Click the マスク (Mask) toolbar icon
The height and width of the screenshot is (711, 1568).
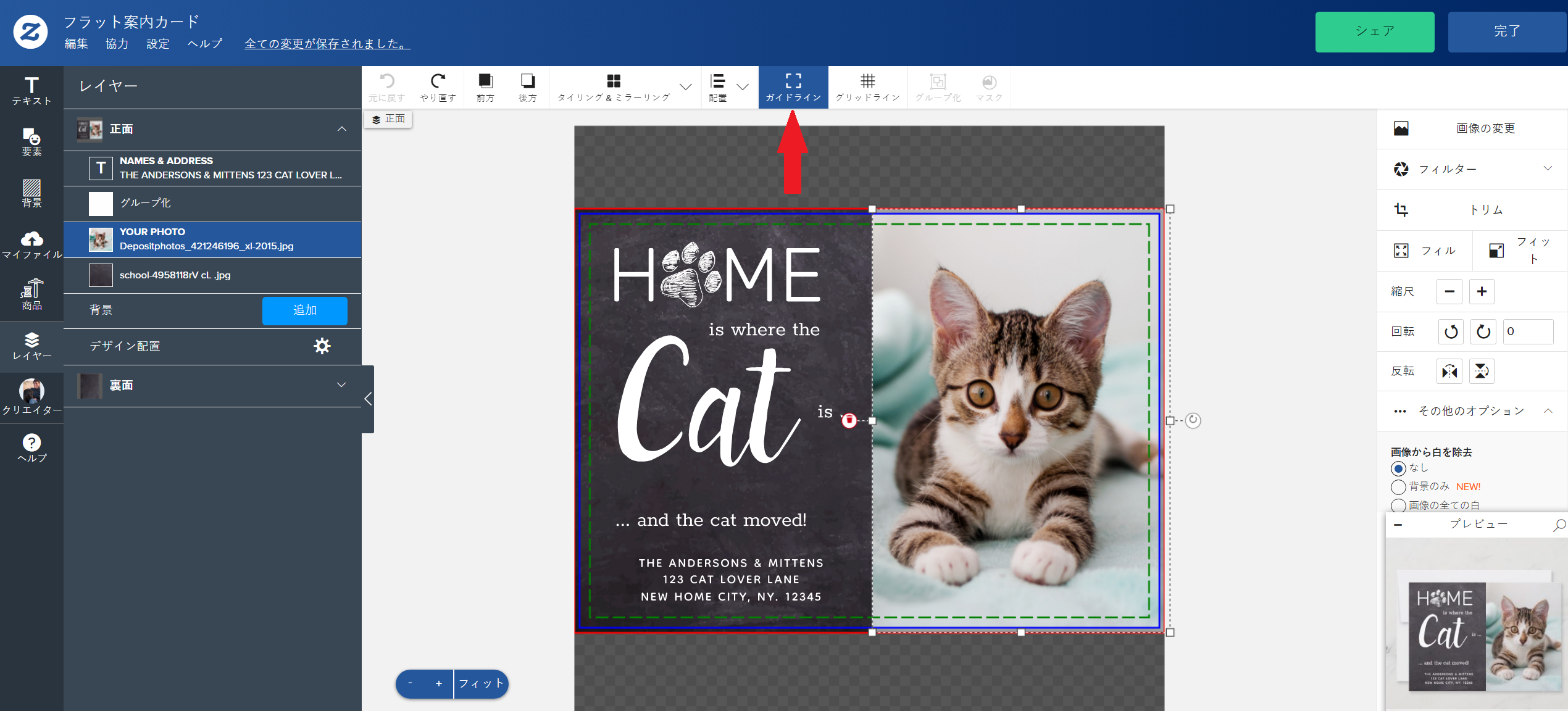pyautogui.click(x=989, y=88)
